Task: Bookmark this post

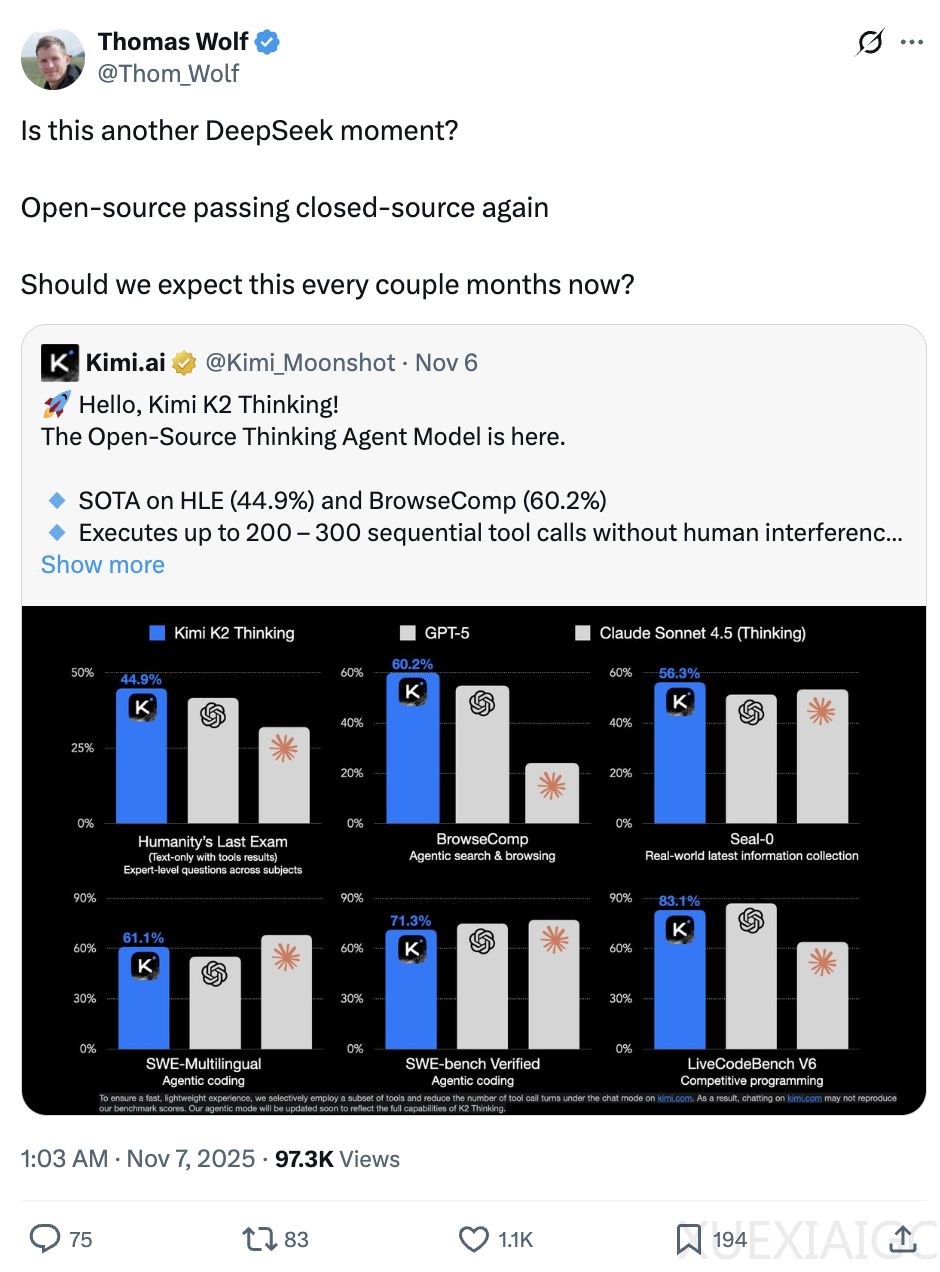Action: pos(688,1240)
